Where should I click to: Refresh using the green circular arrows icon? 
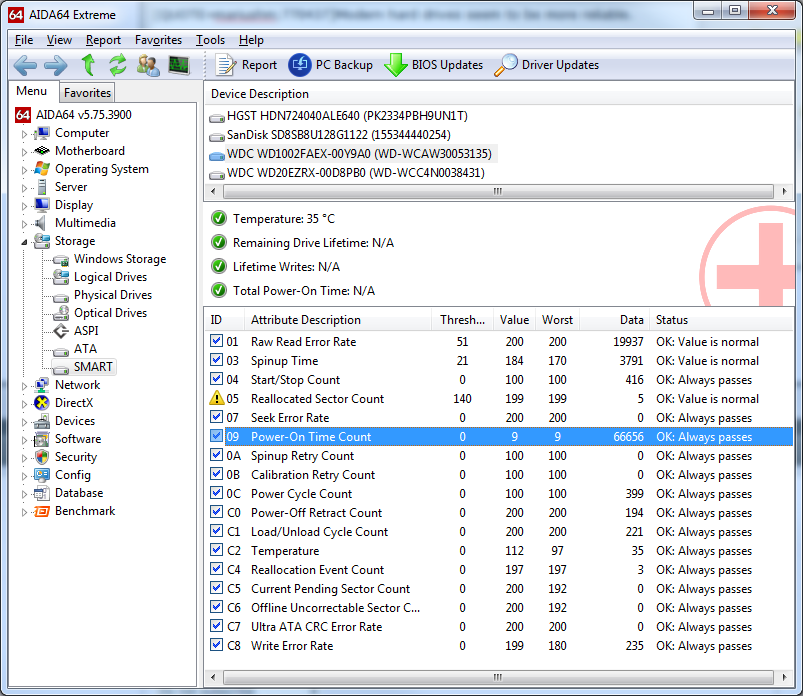pyautogui.click(x=118, y=65)
